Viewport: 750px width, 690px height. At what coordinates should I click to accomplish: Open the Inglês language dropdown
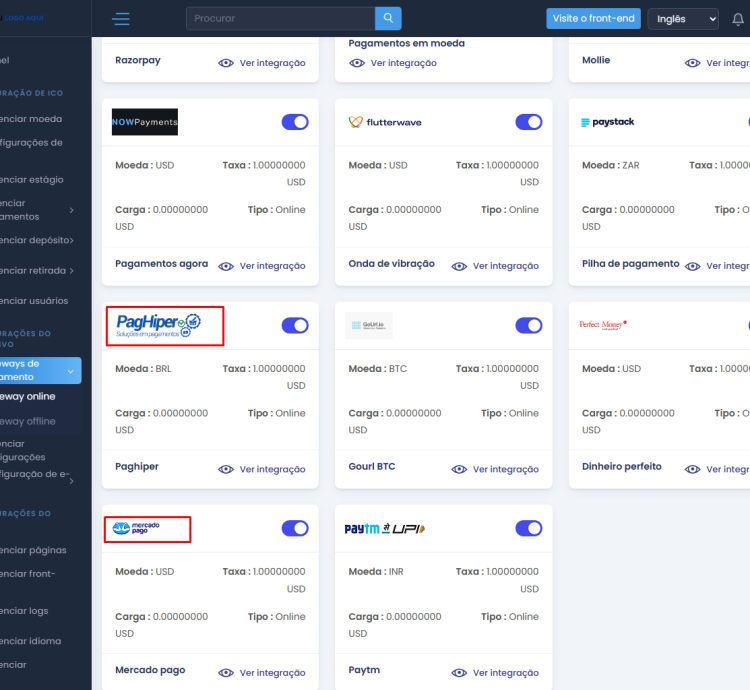[x=683, y=19]
